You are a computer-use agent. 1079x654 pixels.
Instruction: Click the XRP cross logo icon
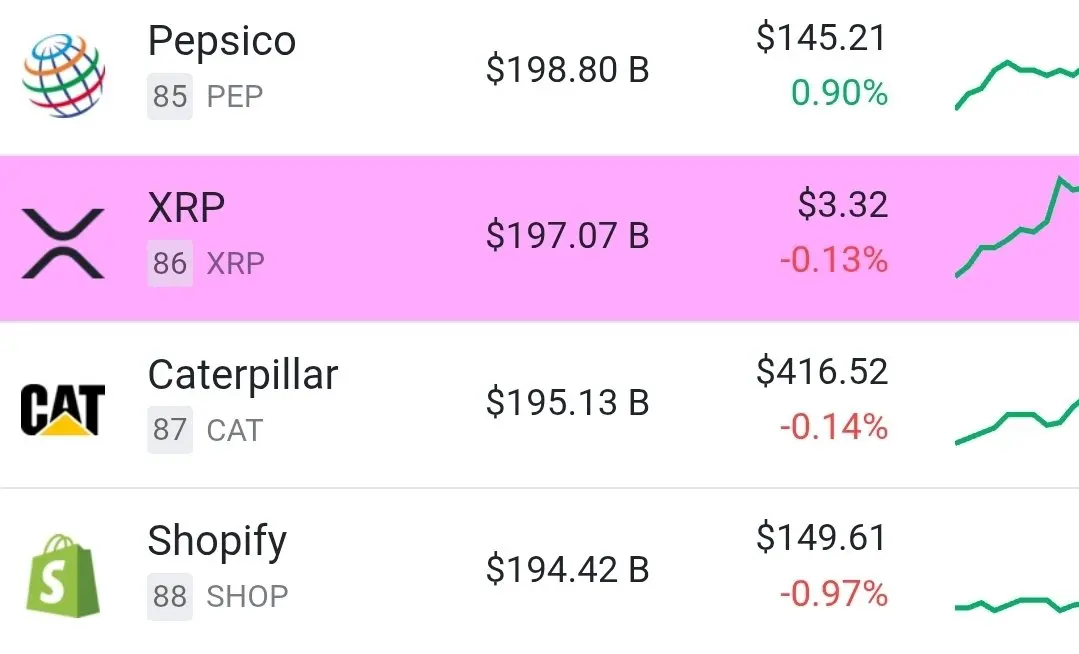pyautogui.click(x=63, y=244)
